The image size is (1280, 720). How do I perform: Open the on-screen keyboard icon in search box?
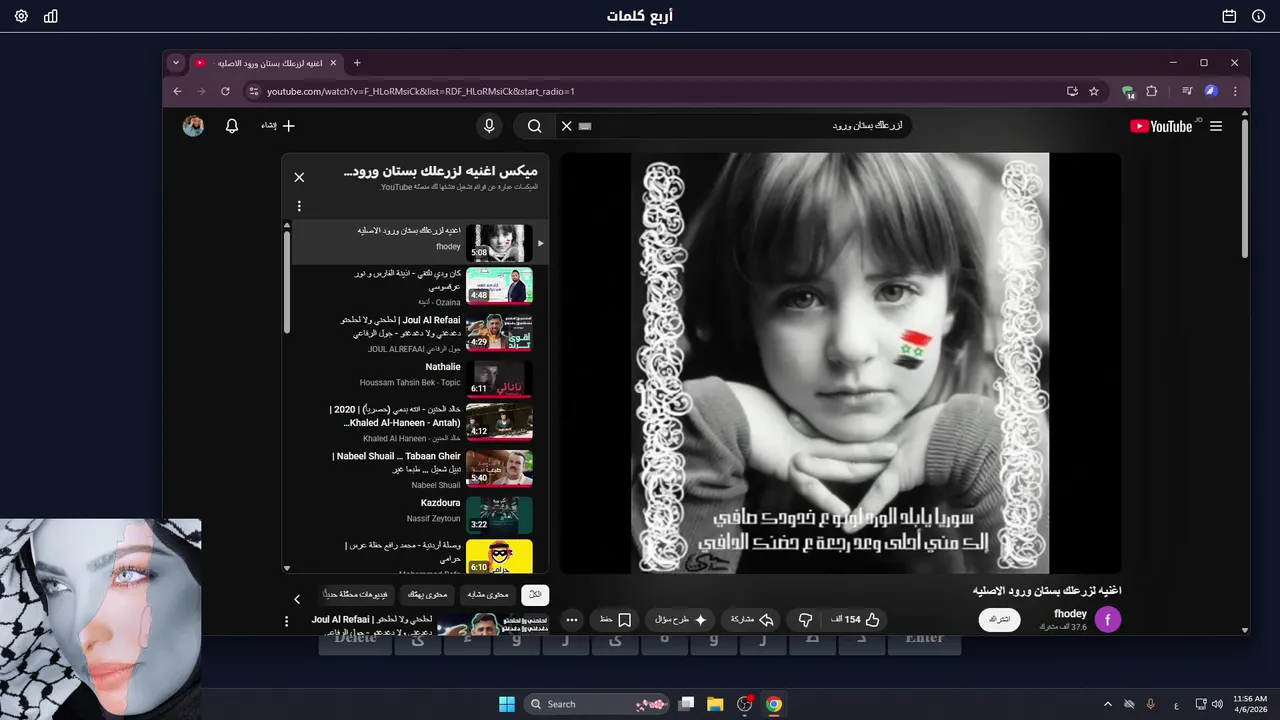(585, 126)
